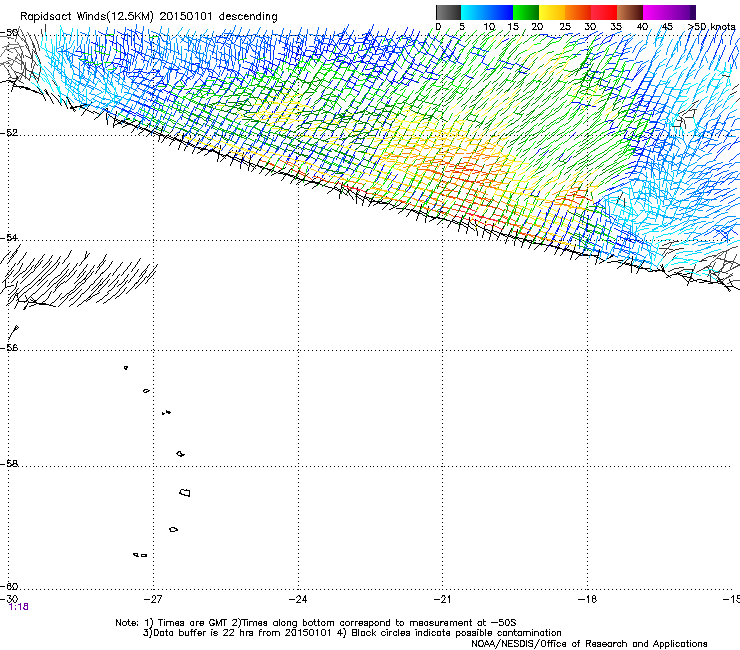The width and height of the screenshot is (740, 650).
Task: Click the cyan-blue 5-15 knots color segment
Action: coord(487,12)
